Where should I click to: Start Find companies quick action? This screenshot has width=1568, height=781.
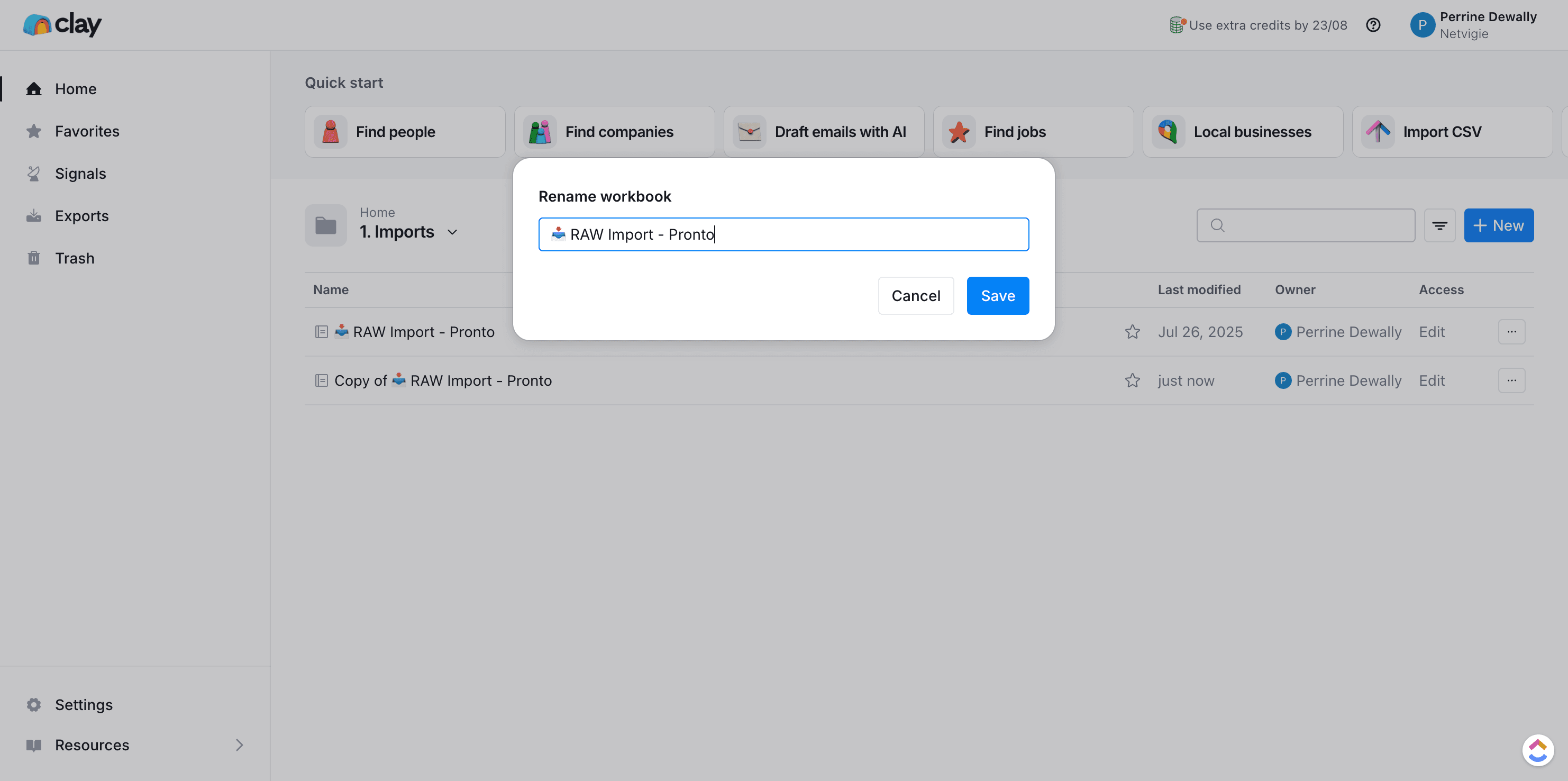point(614,131)
